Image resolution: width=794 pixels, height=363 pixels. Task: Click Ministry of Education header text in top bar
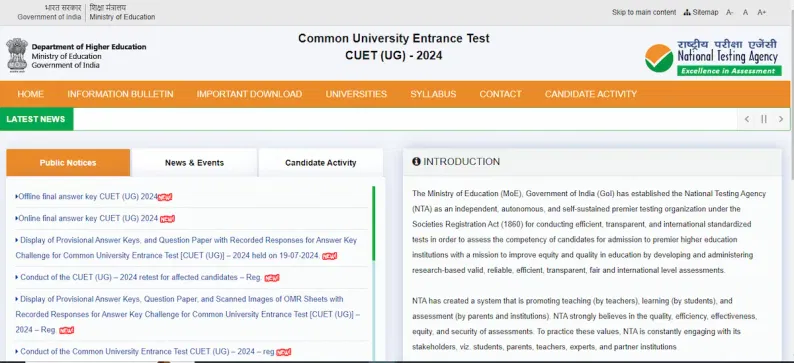pyautogui.click(x=123, y=17)
